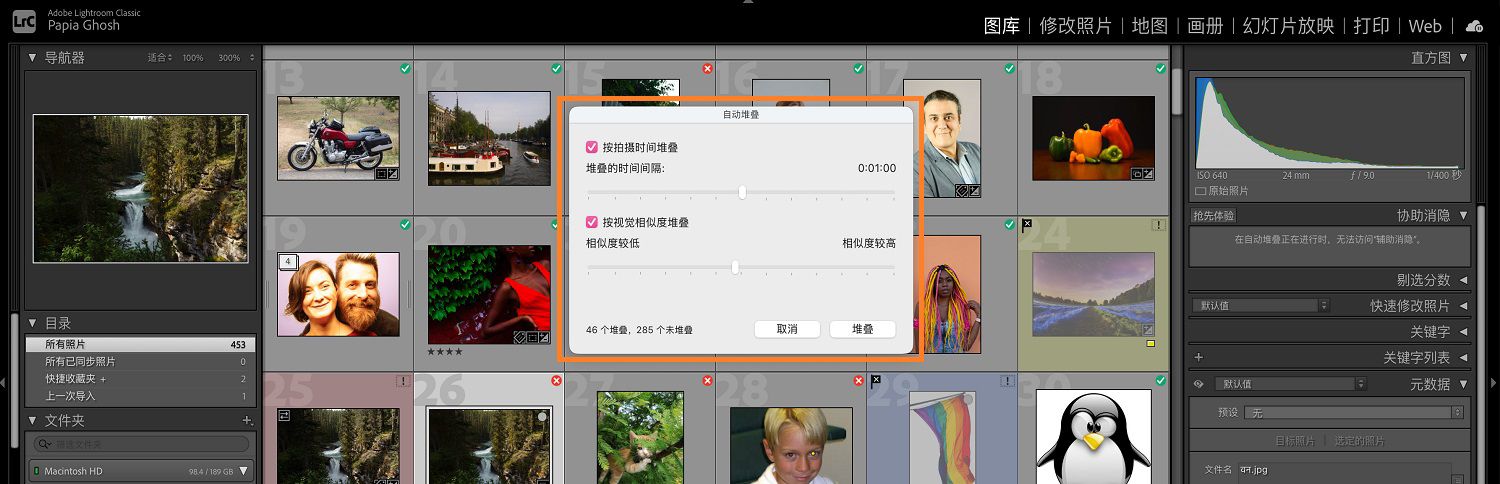Click the yellow color label on photo 24
Viewport: 1500px width, 484px height.
1149,344
